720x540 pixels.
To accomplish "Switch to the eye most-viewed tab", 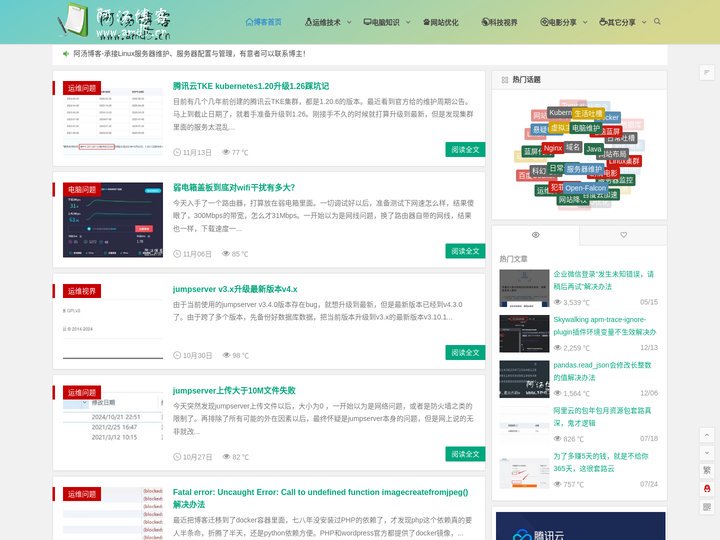I will click(535, 235).
